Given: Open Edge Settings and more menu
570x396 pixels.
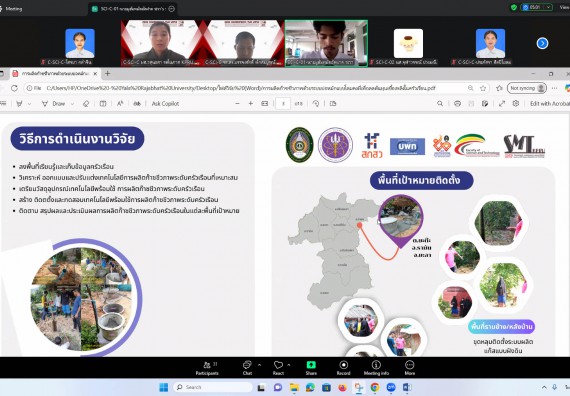Looking at the screenshot, I should click(554, 88).
